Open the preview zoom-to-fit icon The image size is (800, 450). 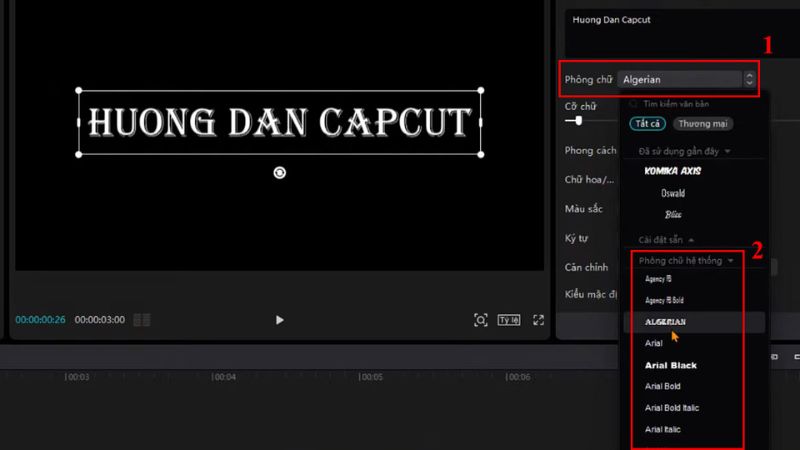[x=481, y=320]
